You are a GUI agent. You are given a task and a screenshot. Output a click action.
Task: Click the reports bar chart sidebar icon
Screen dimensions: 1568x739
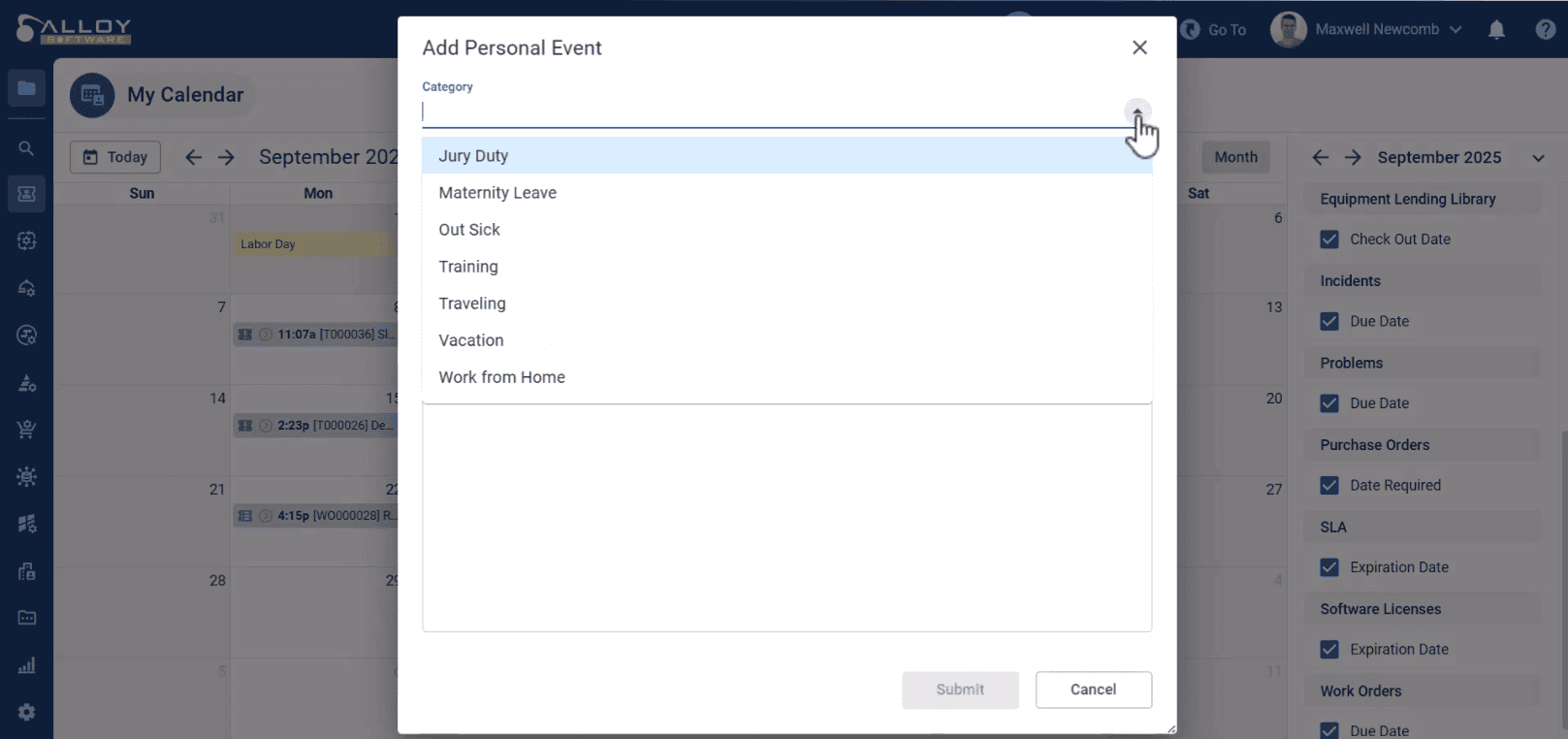point(26,665)
